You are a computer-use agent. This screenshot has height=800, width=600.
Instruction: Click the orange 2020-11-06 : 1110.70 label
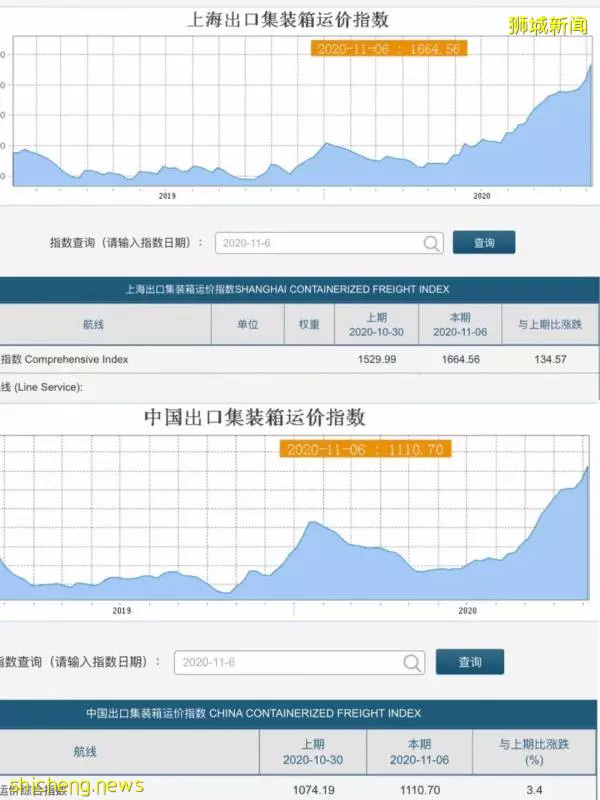[365, 449]
